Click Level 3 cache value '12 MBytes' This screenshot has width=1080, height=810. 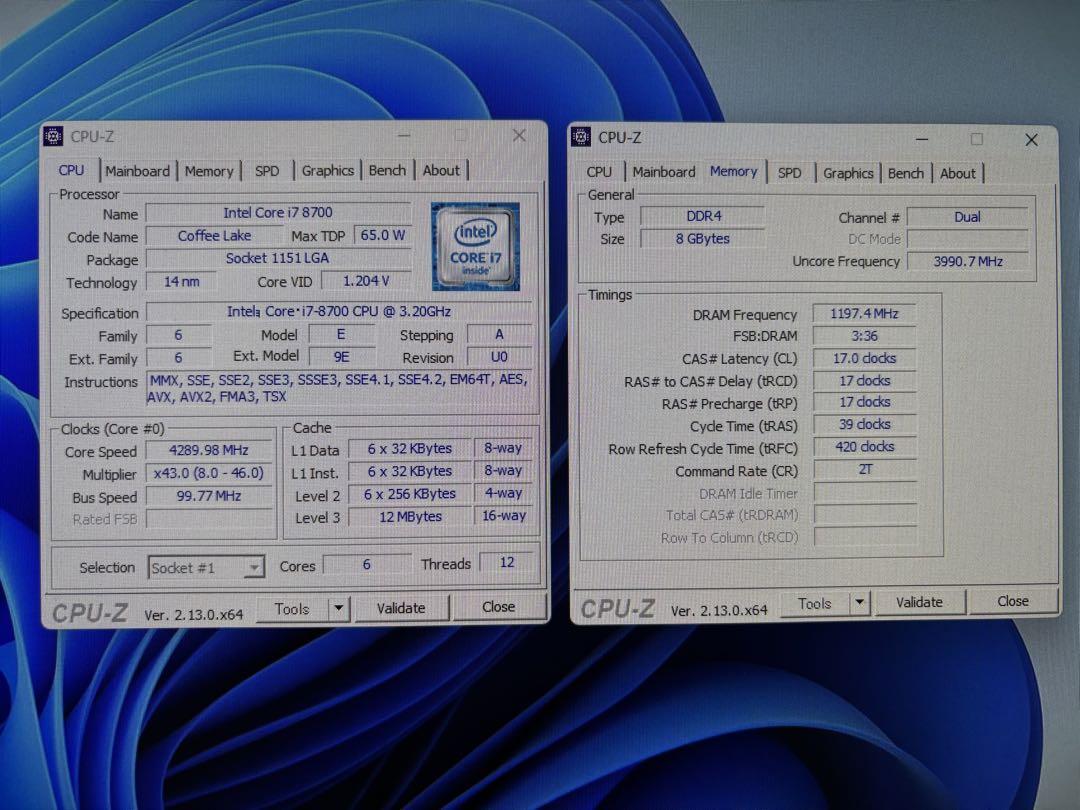(410, 517)
